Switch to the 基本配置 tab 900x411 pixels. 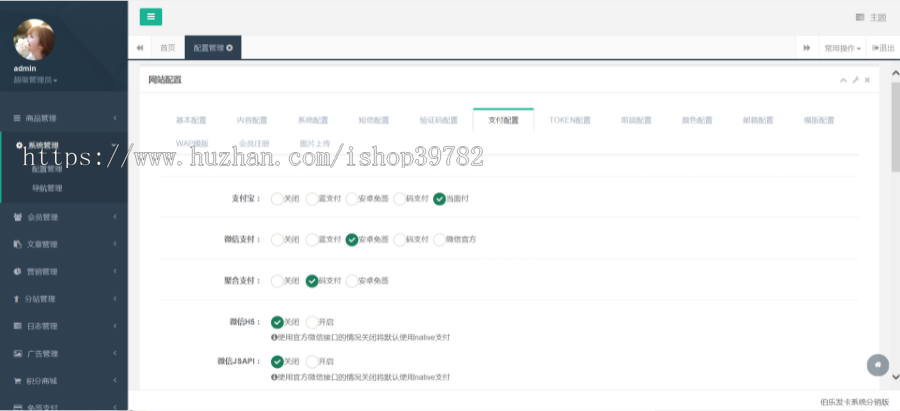click(191, 120)
